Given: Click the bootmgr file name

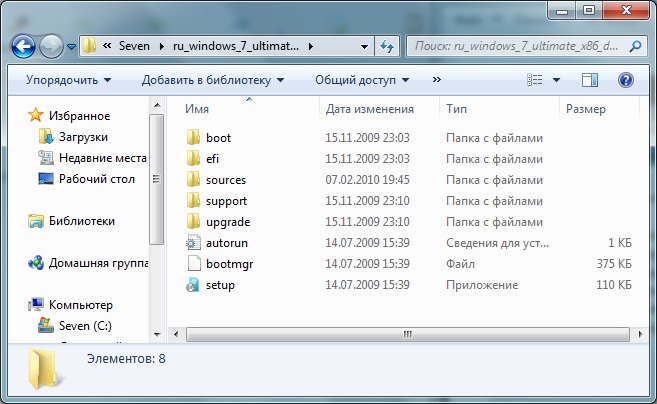Looking at the screenshot, I should click(x=230, y=264).
